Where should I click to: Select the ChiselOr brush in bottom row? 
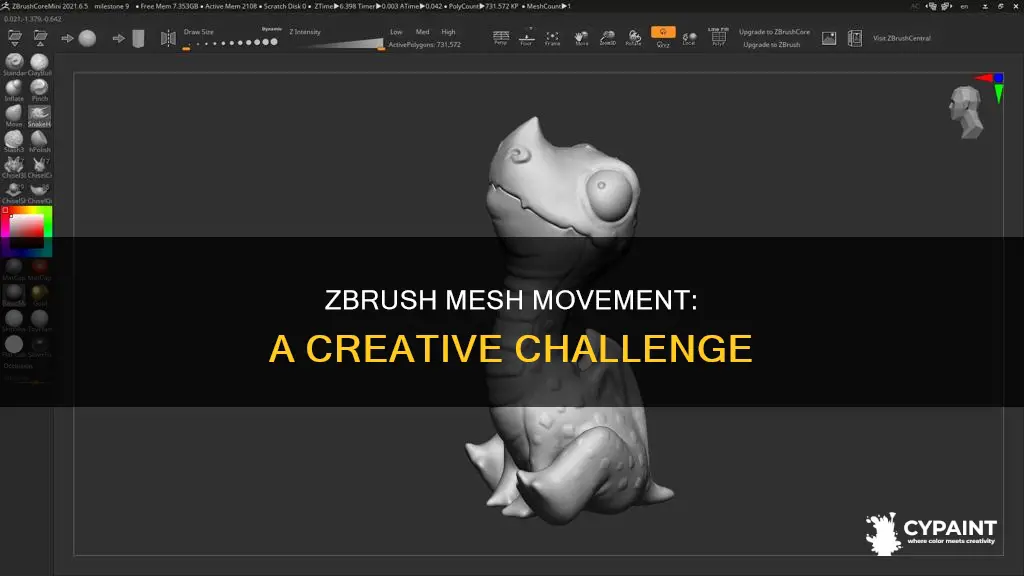[39, 192]
